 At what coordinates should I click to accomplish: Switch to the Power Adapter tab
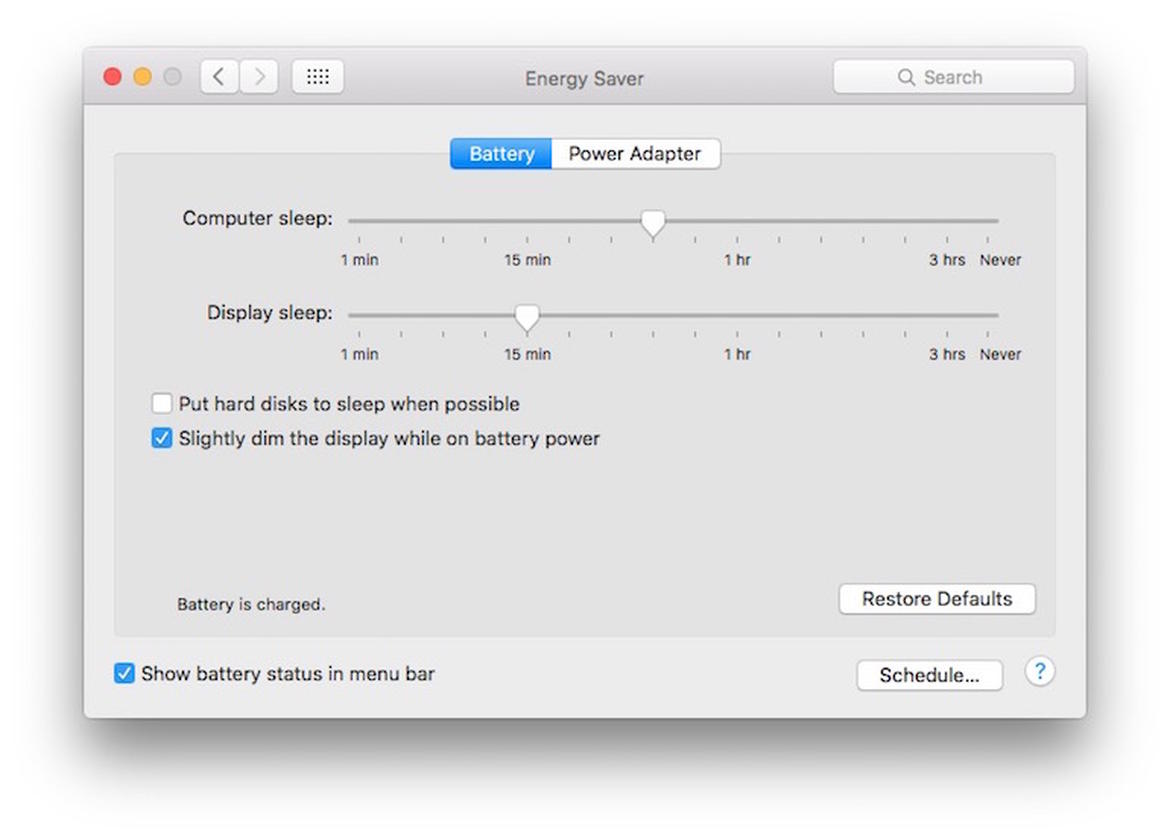(635, 153)
